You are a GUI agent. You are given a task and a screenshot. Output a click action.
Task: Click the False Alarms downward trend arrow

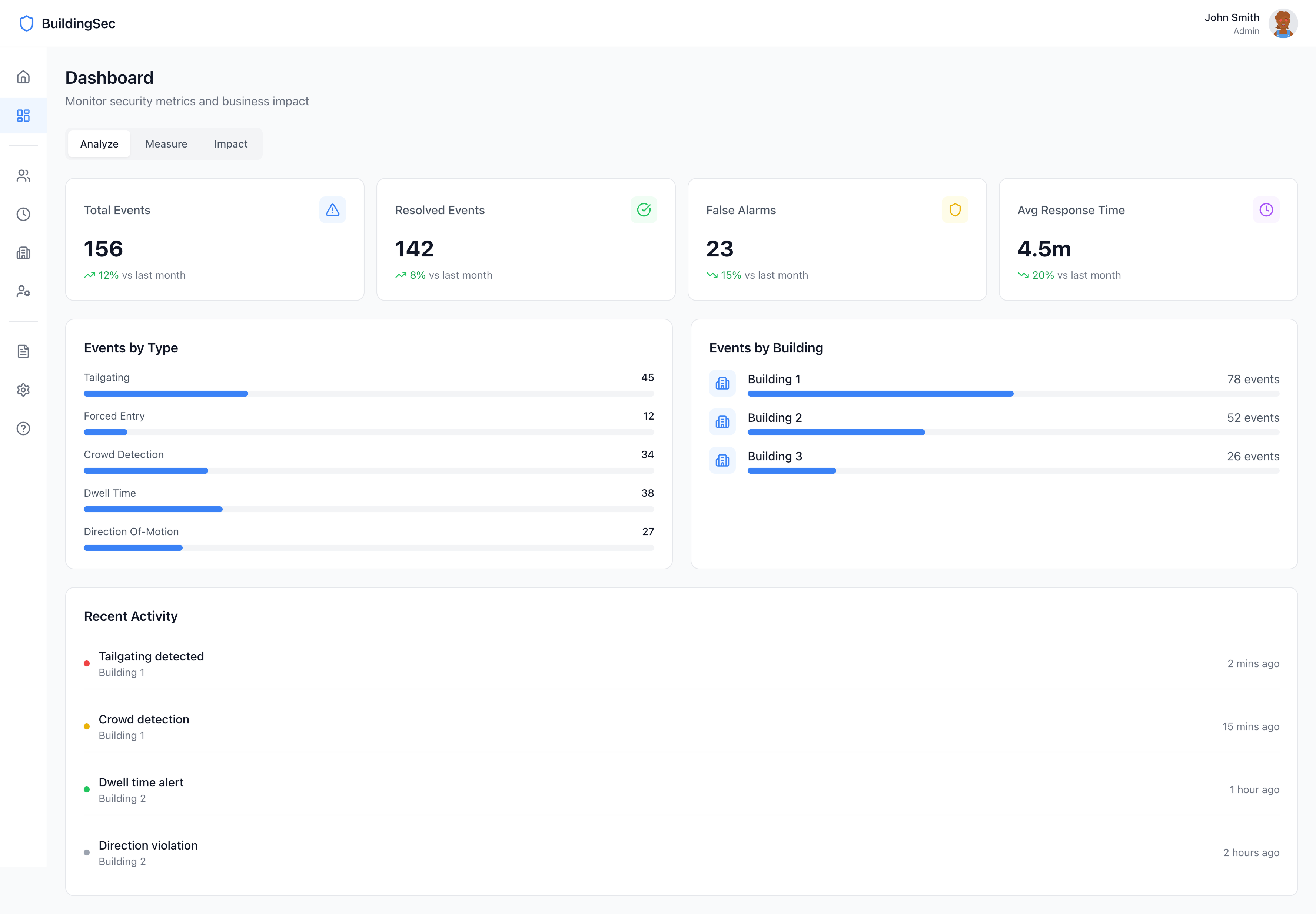(712, 275)
